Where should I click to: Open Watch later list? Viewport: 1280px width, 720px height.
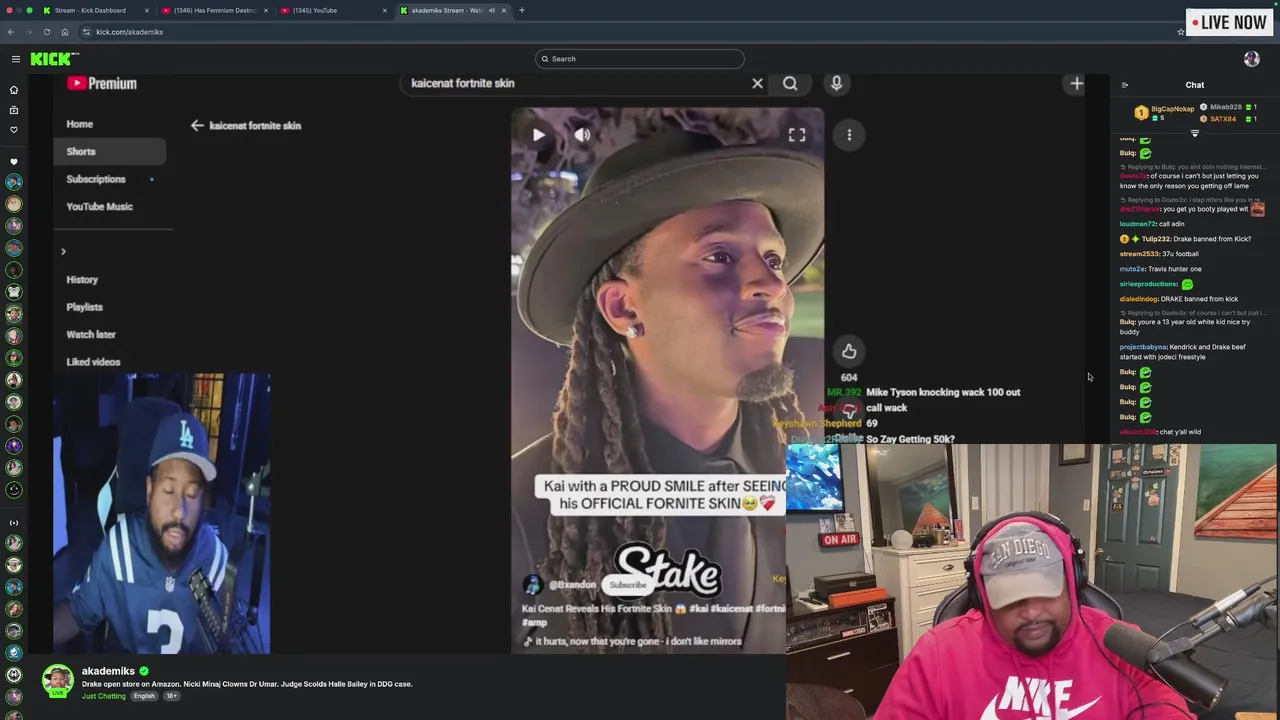click(91, 335)
